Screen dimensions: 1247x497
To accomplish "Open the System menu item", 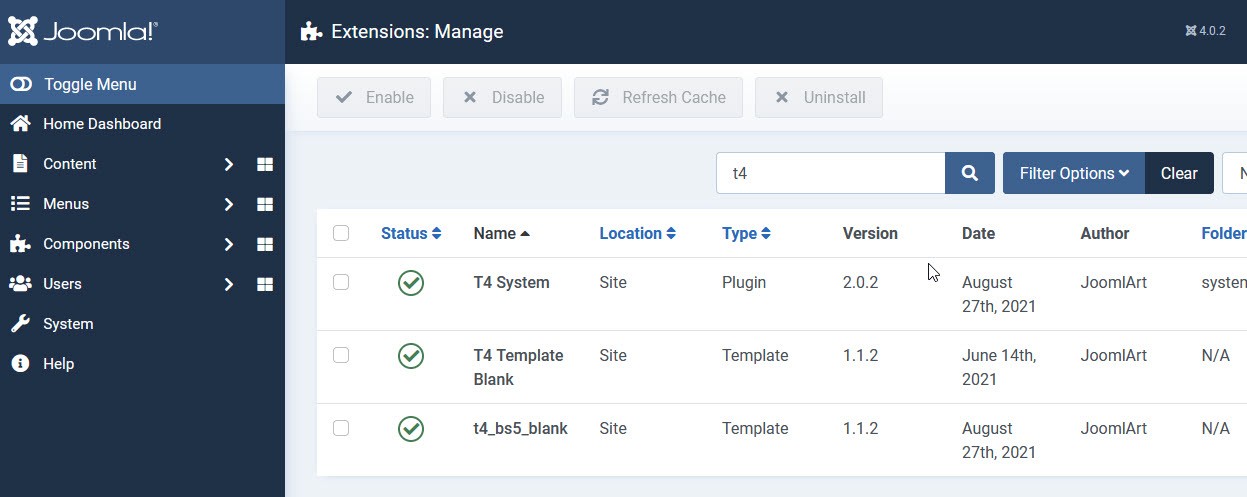I will (67, 324).
